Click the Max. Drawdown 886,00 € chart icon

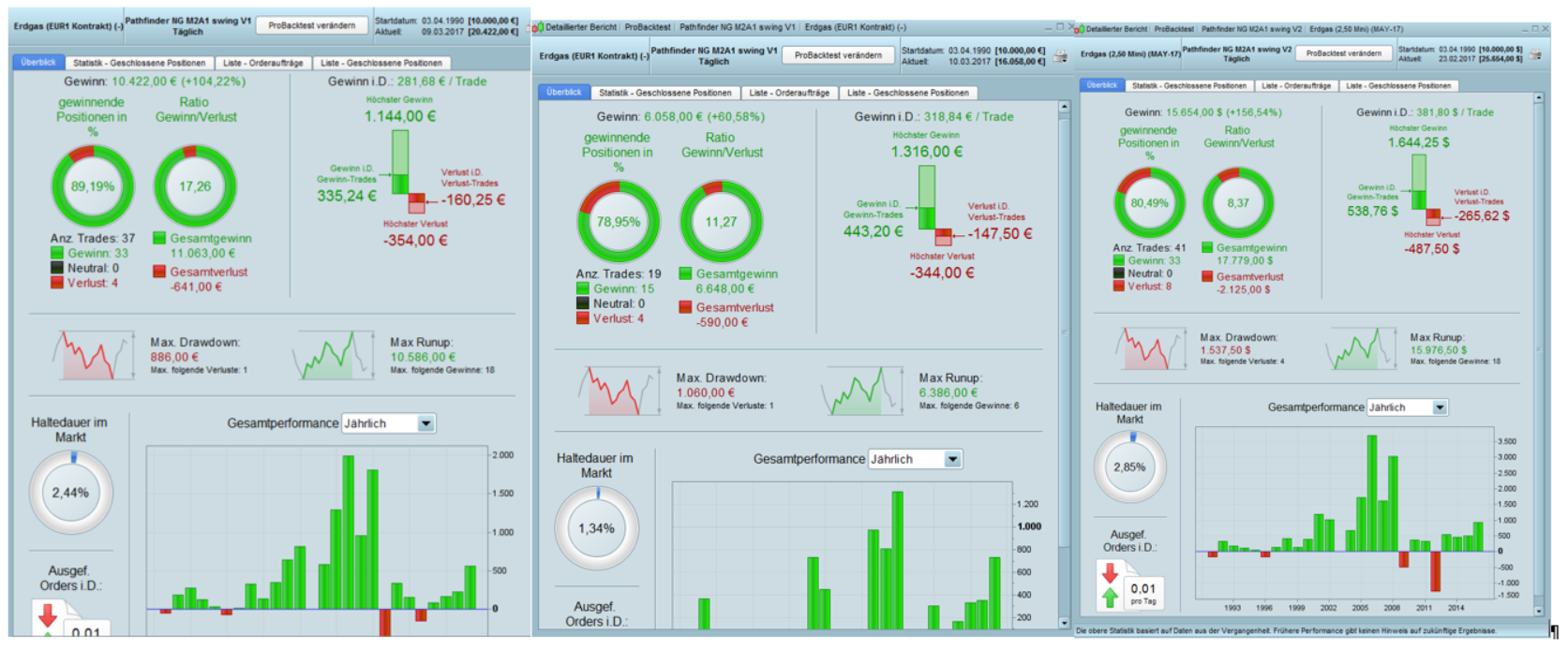(93, 355)
